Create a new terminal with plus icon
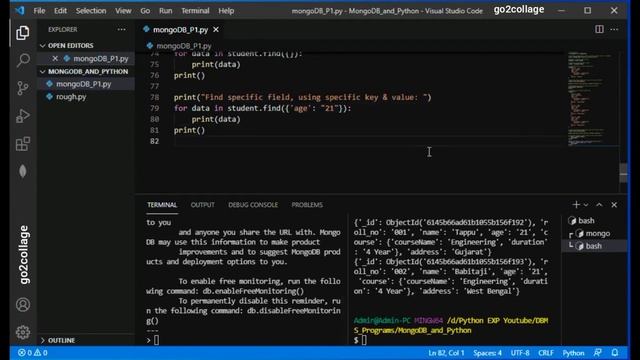The width and height of the screenshot is (640, 360). pyautogui.click(x=576, y=204)
